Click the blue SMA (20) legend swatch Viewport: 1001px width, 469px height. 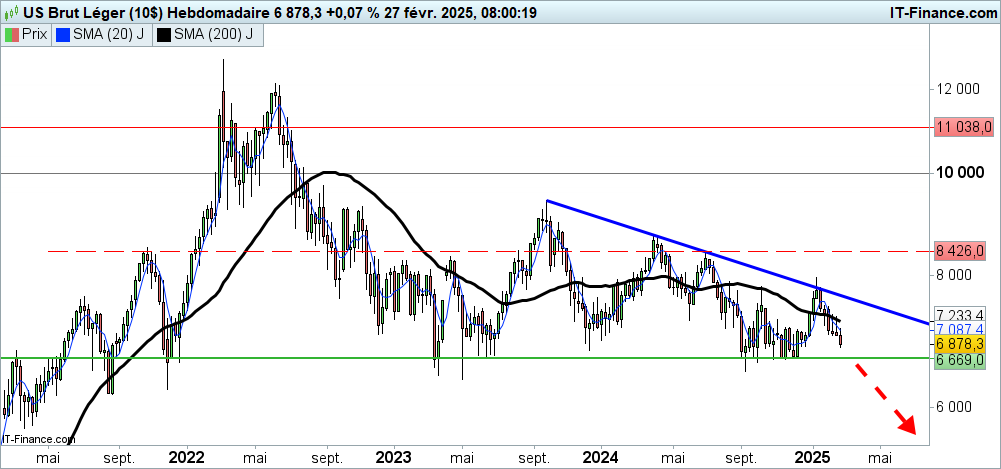[x=63, y=34]
